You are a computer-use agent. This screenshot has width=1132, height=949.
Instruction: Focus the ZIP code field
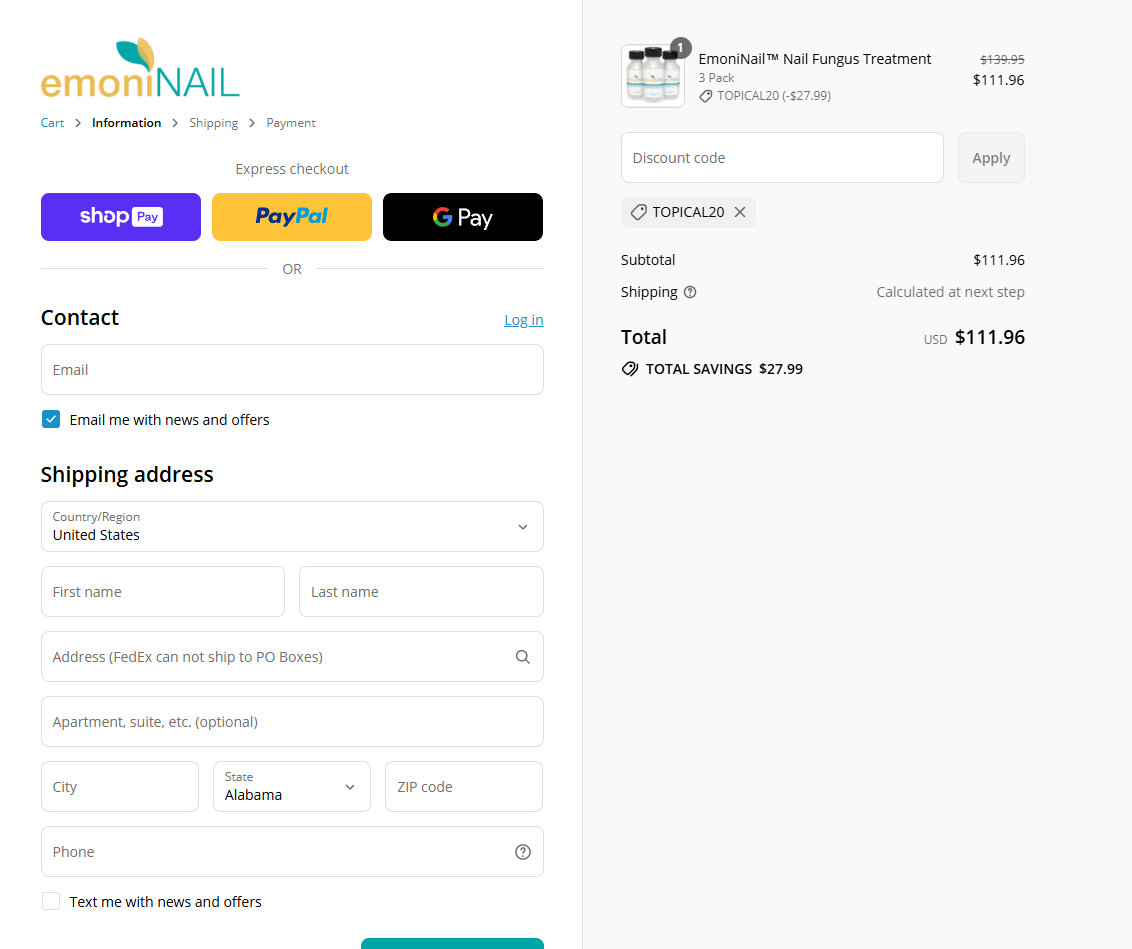(x=464, y=787)
